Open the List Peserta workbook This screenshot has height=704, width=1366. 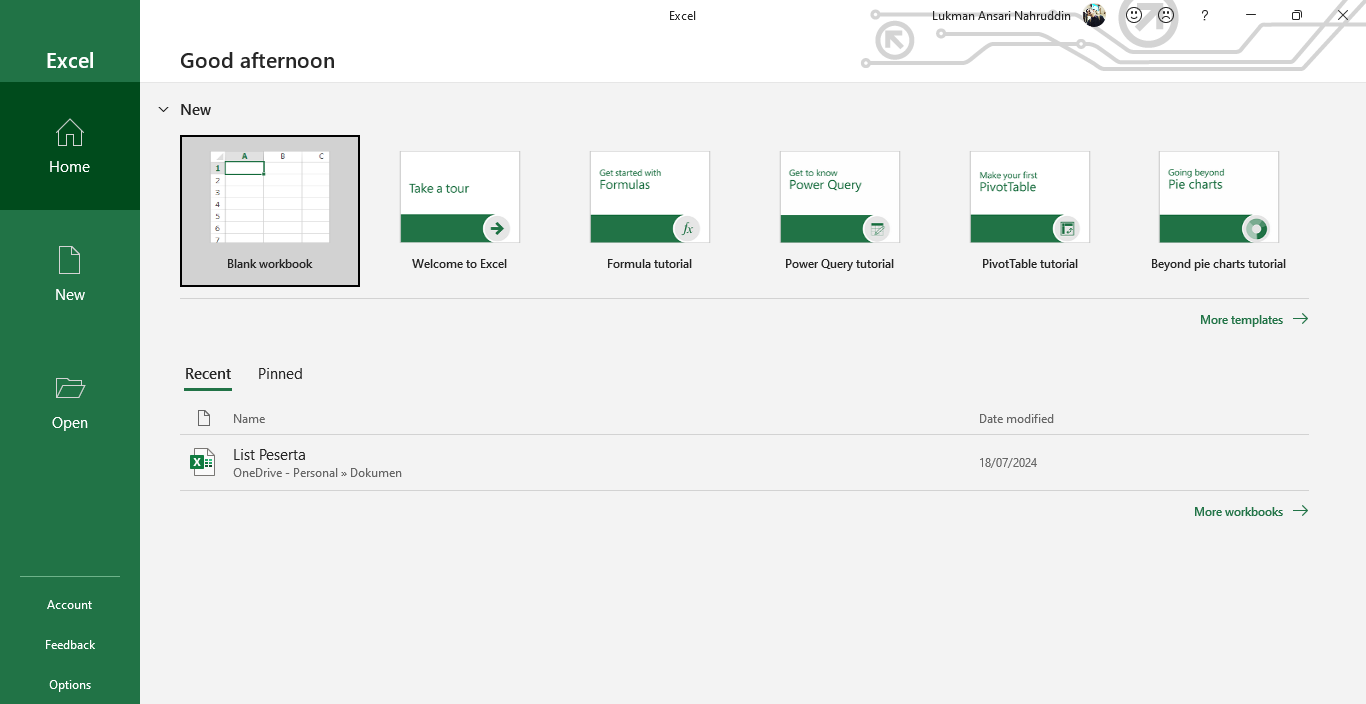coord(744,463)
